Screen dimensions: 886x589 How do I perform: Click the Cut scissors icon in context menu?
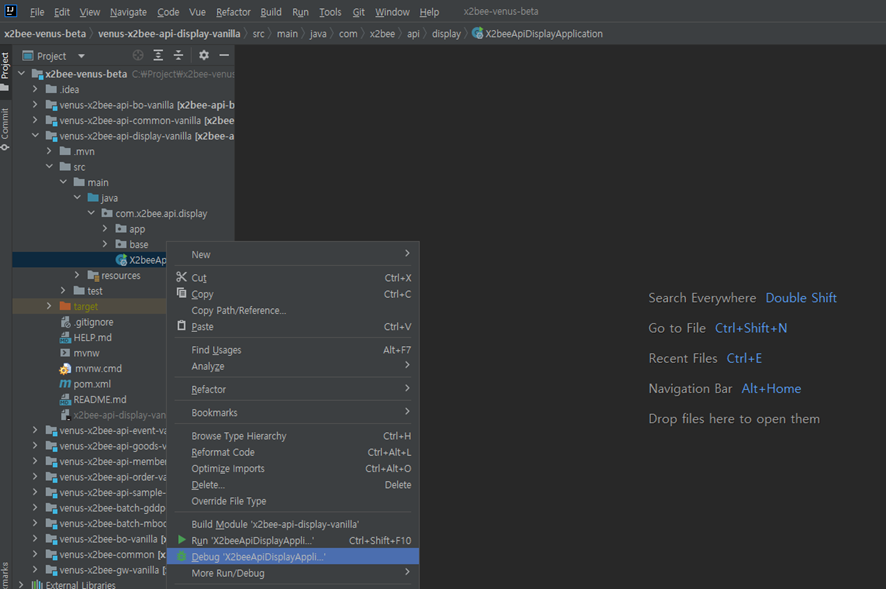pyautogui.click(x=181, y=278)
